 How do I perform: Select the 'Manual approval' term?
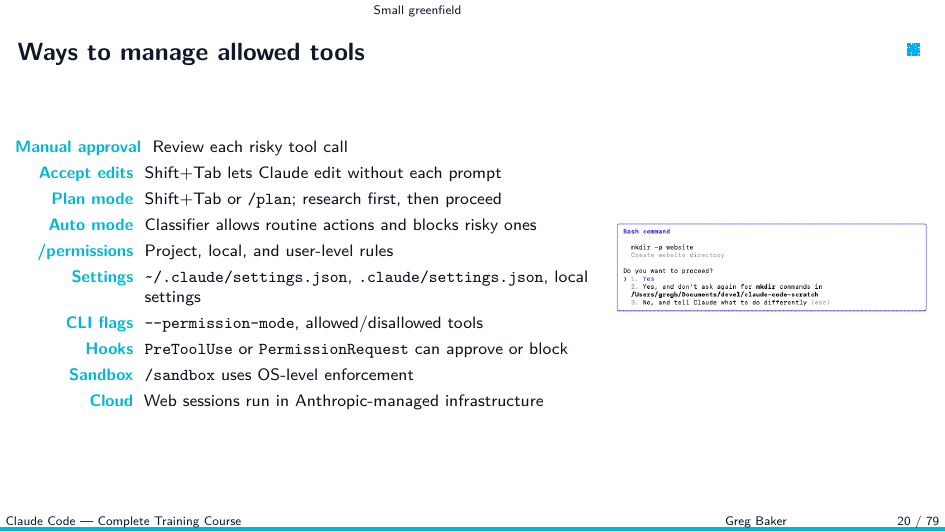78,147
